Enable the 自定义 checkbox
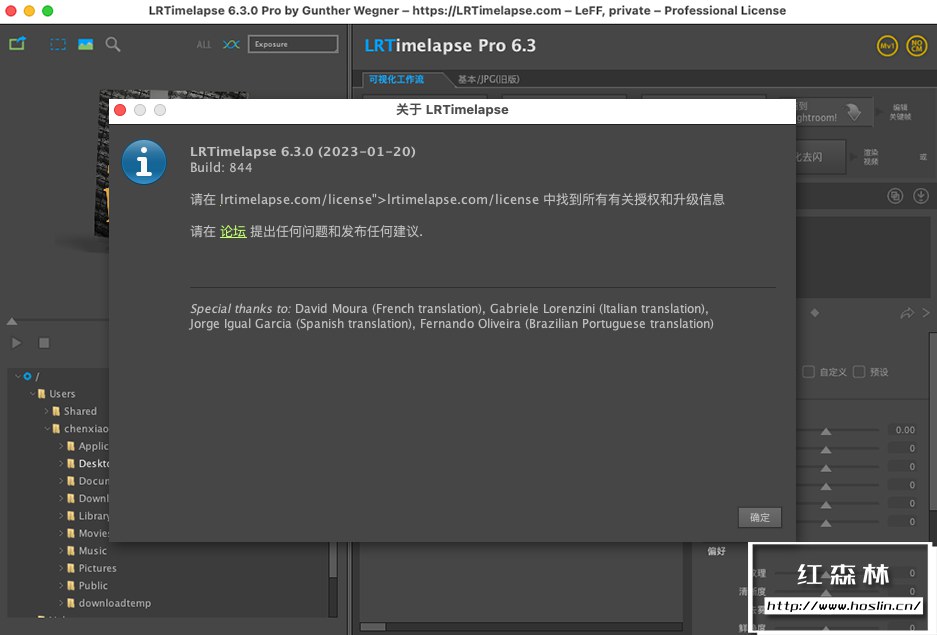The width and height of the screenshot is (937, 635). click(x=809, y=372)
